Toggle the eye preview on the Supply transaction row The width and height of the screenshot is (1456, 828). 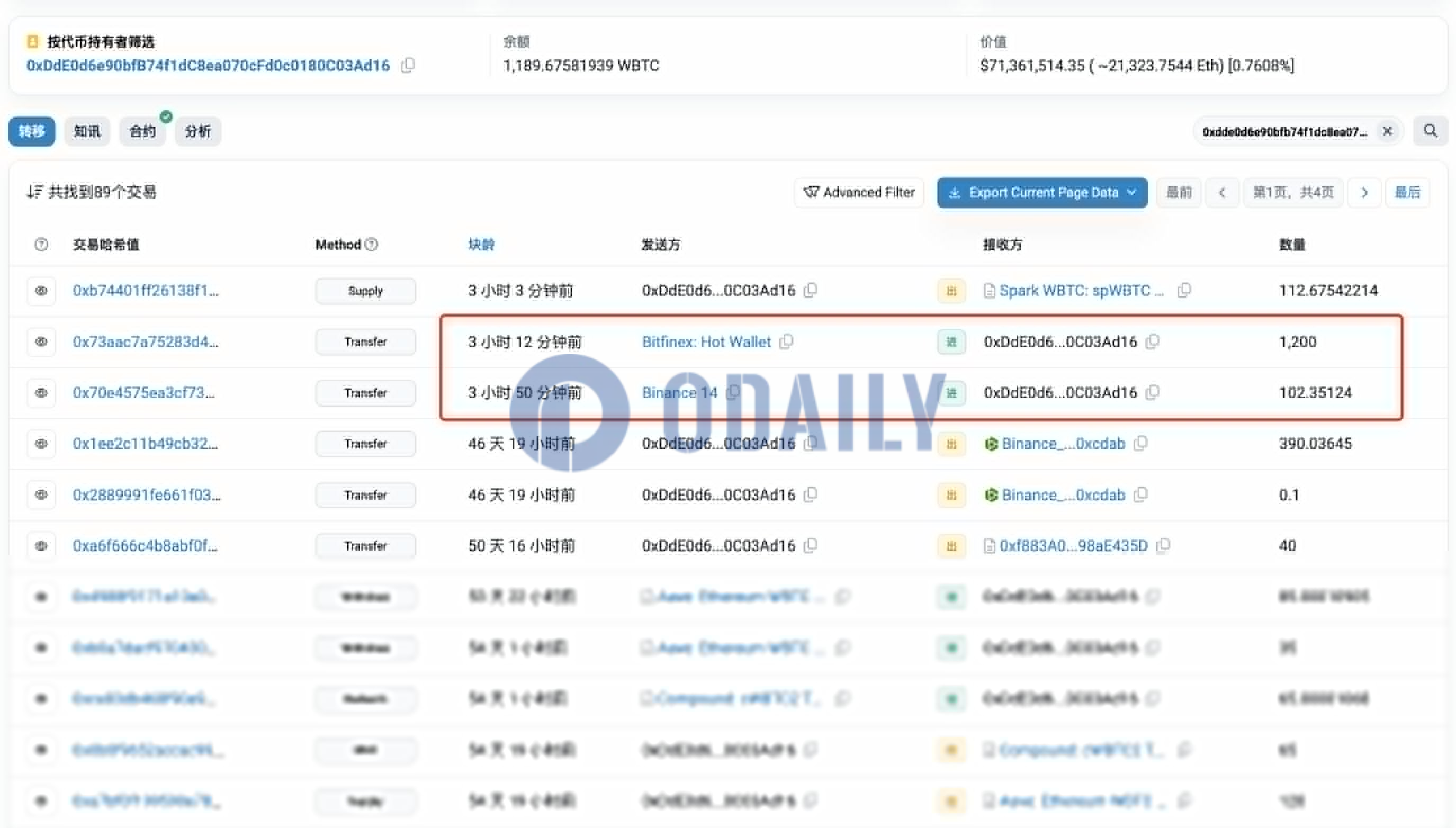pos(40,291)
